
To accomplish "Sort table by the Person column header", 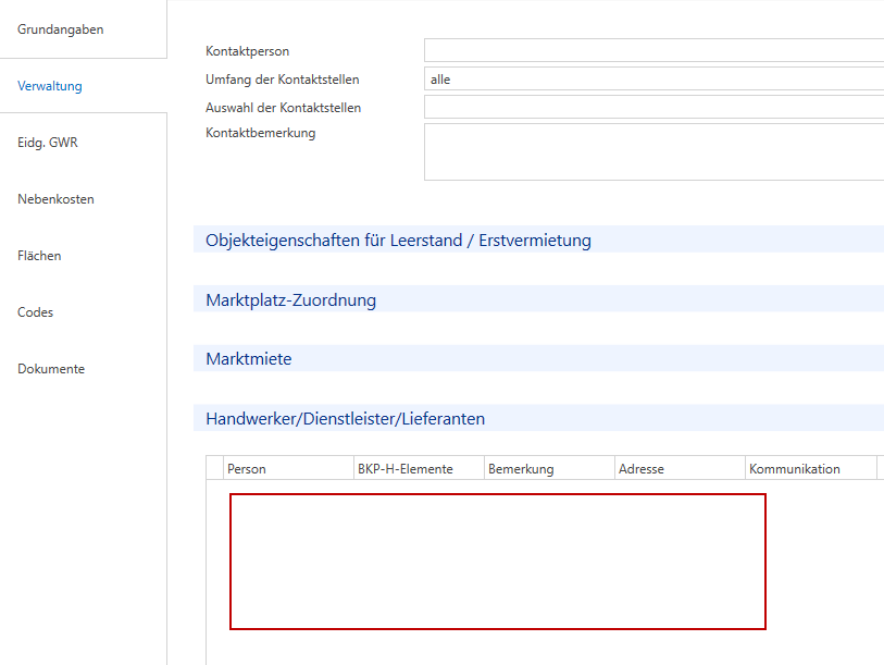I will [289, 468].
